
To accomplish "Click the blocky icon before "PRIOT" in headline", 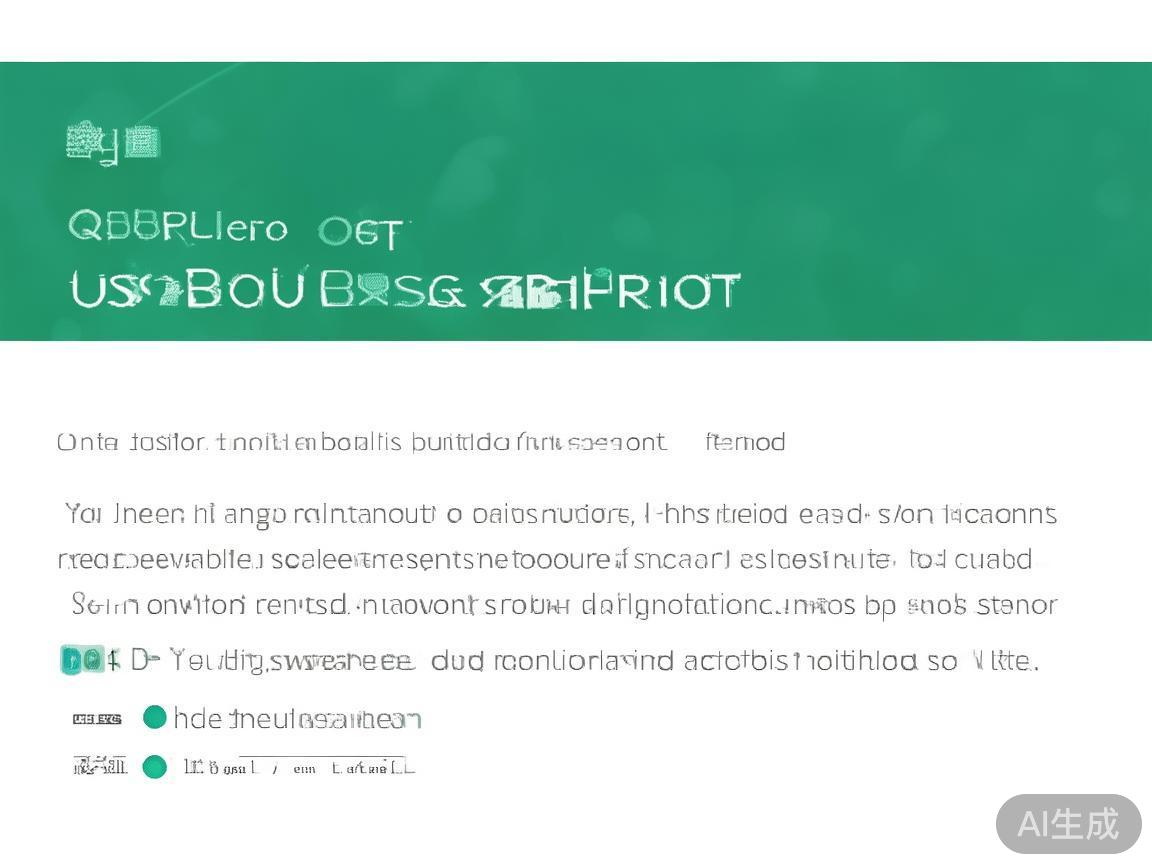I will coord(535,293).
